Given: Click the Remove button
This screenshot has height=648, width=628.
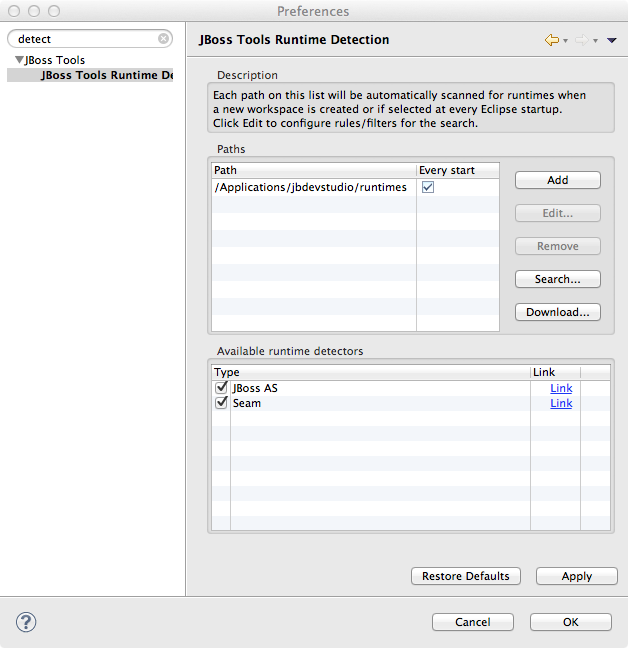Looking at the screenshot, I should click(x=558, y=246).
